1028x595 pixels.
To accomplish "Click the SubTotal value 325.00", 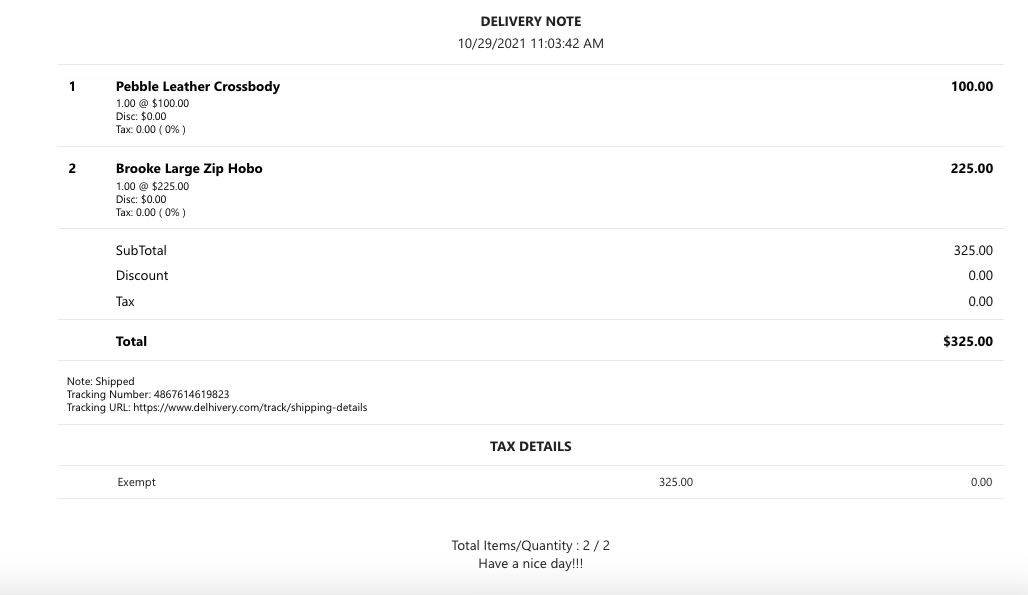I will point(973,250).
